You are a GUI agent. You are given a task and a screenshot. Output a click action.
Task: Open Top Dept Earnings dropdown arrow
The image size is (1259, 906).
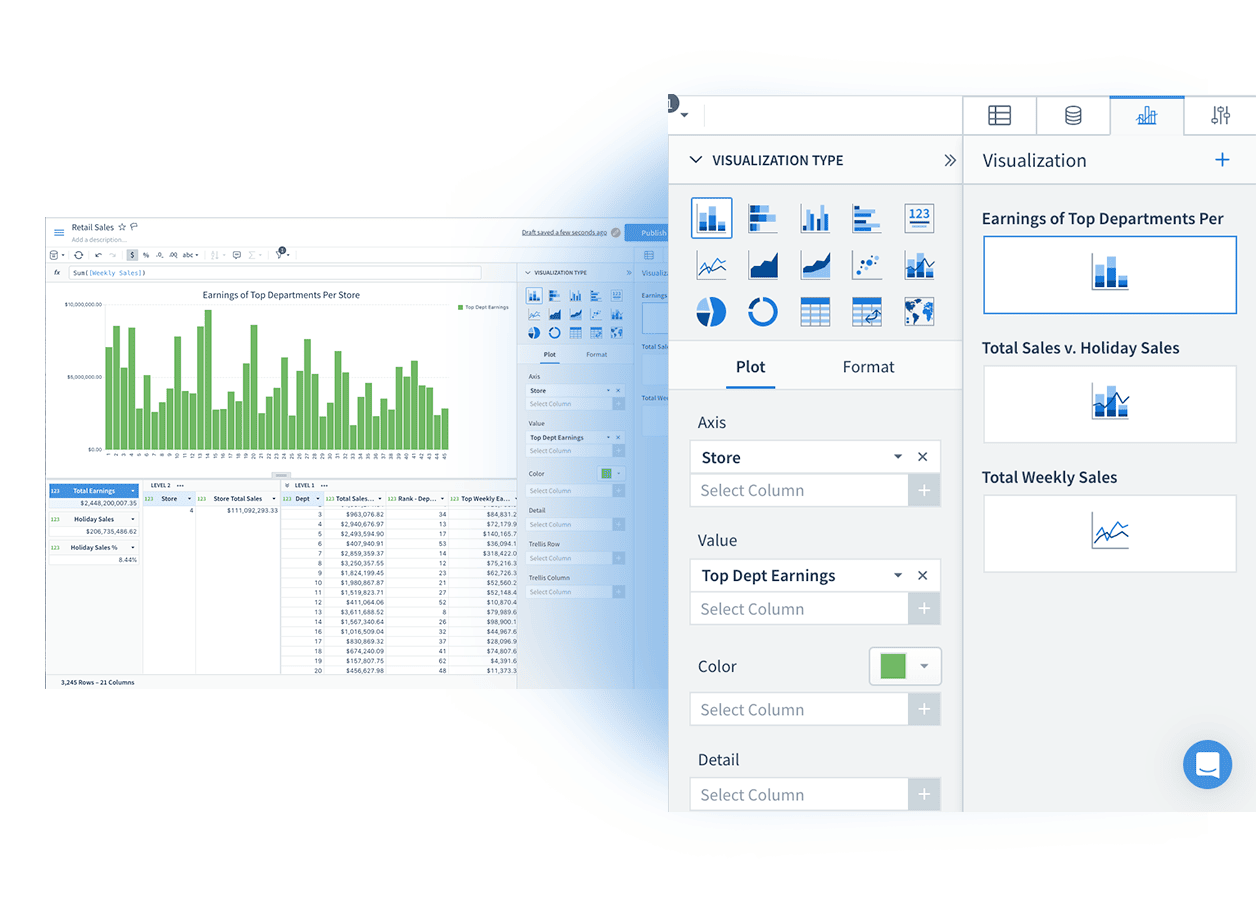click(898, 575)
